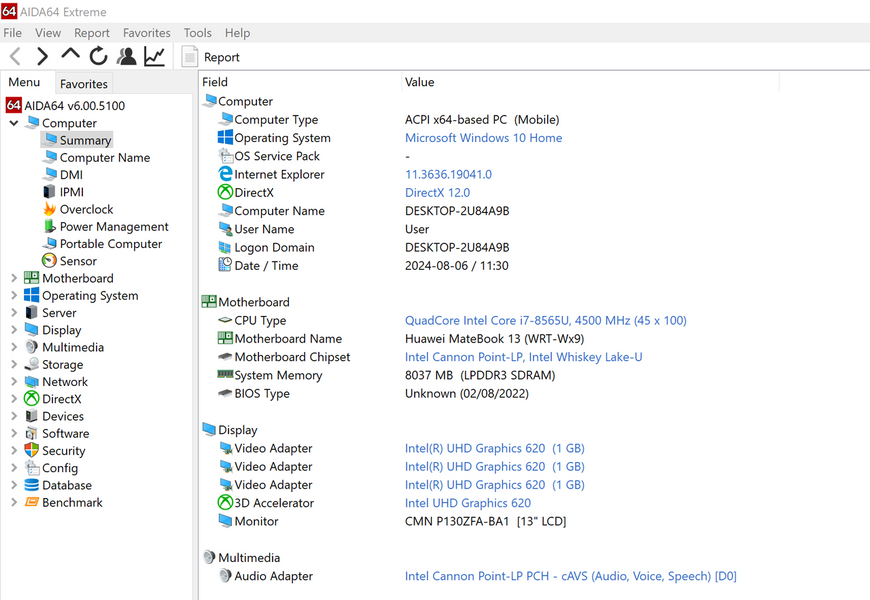Image resolution: width=870 pixels, height=600 pixels.
Task: Collapse the Computer tree node
Action: (14, 123)
